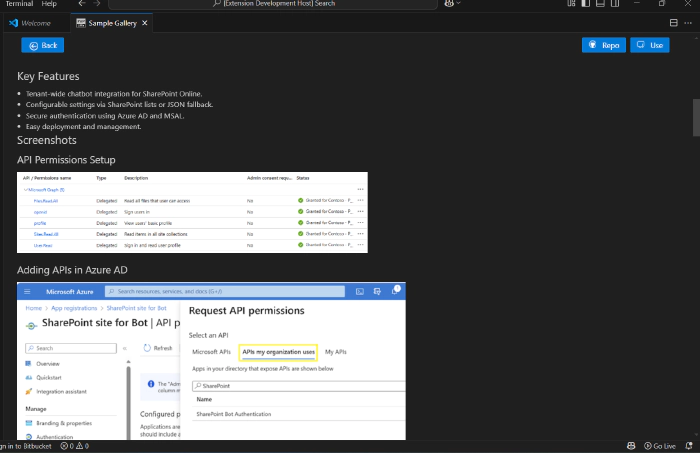The height and width of the screenshot is (453, 700).
Task: Click the Back button
Action: tap(43, 45)
